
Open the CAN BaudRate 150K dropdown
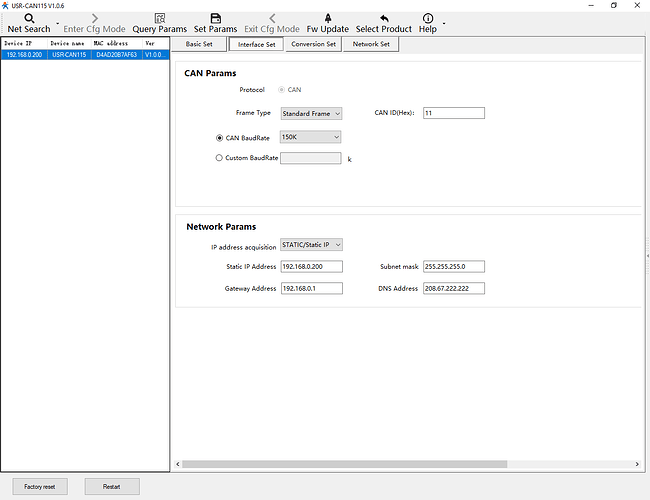[x=311, y=137]
